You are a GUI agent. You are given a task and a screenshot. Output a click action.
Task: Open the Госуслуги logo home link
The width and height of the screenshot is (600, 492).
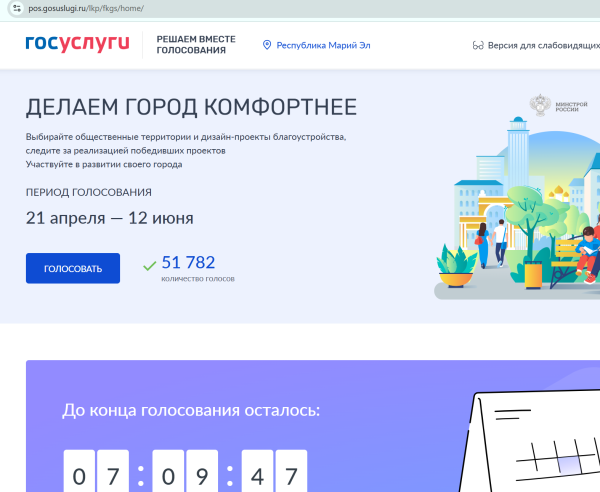click(77, 43)
